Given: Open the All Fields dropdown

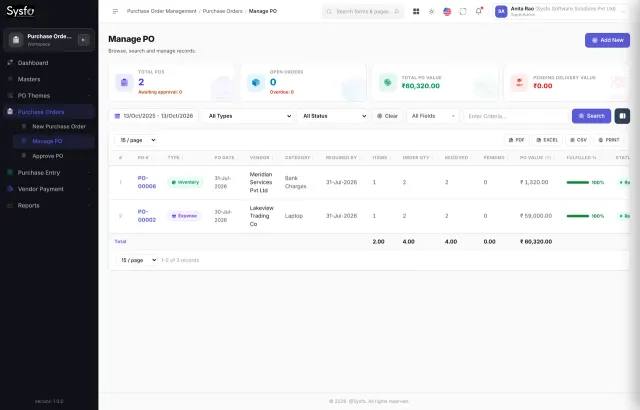Looking at the screenshot, I should point(433,116).
